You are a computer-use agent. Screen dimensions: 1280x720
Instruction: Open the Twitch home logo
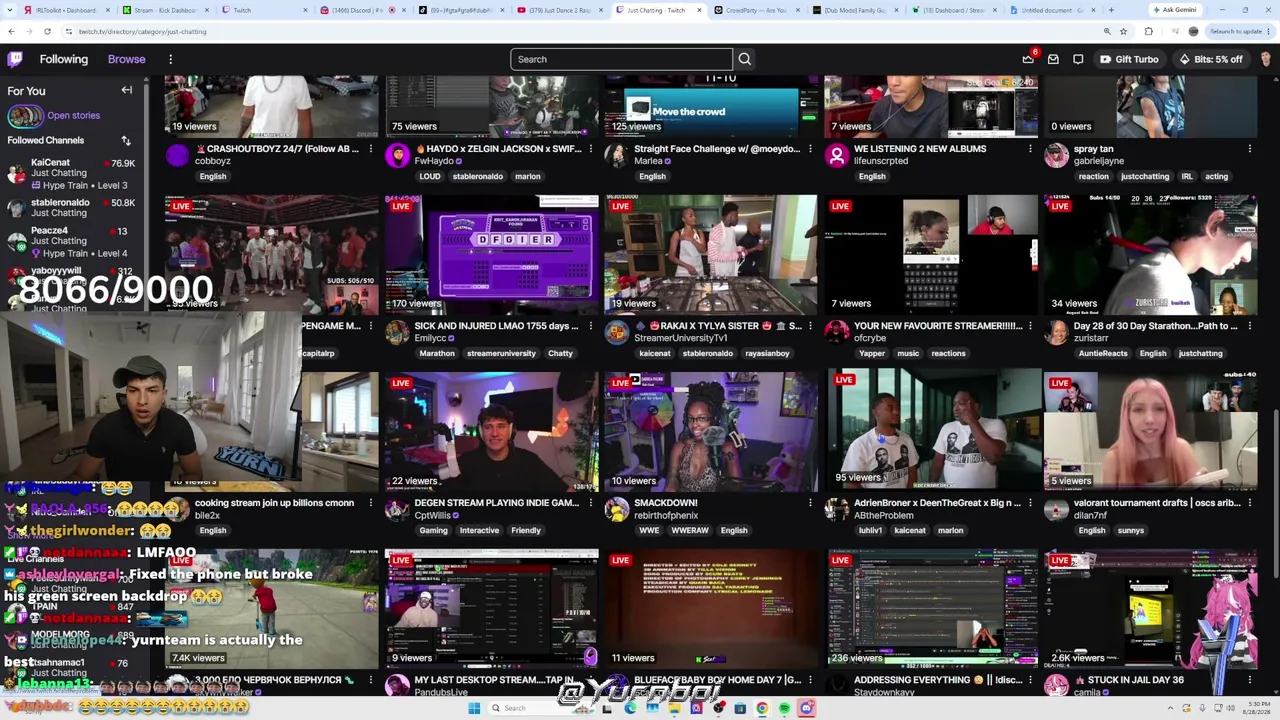(15, 59)
